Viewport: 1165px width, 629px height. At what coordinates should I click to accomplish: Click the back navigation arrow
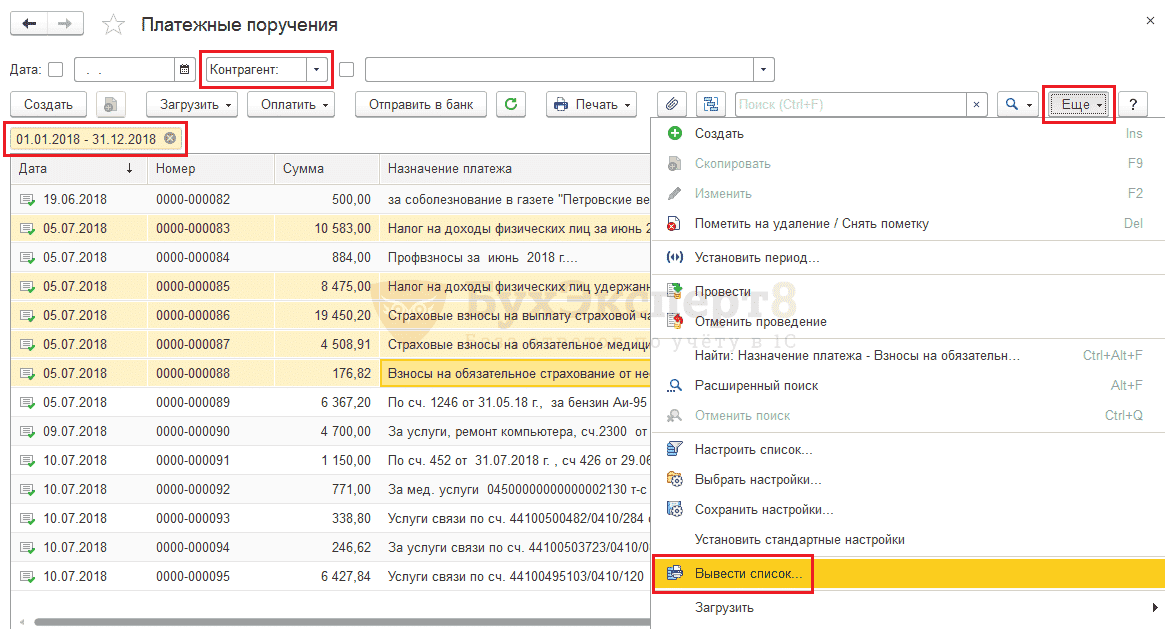point(29,24)
